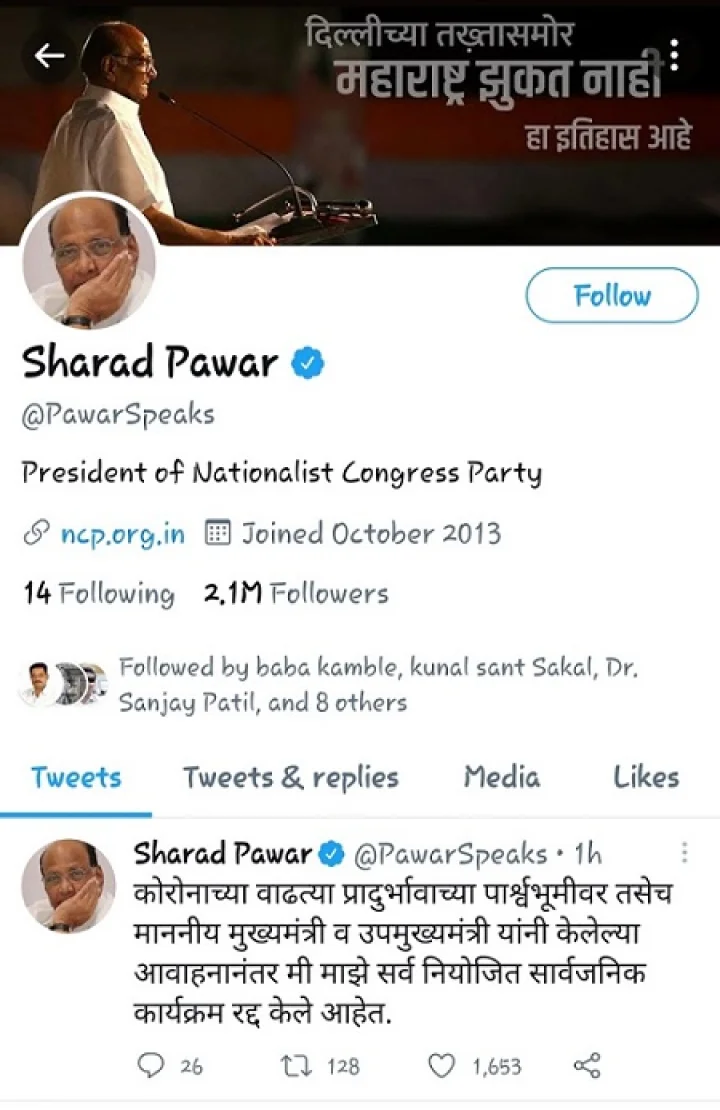Tap the link chain icon beside the website

pos(36,533)
